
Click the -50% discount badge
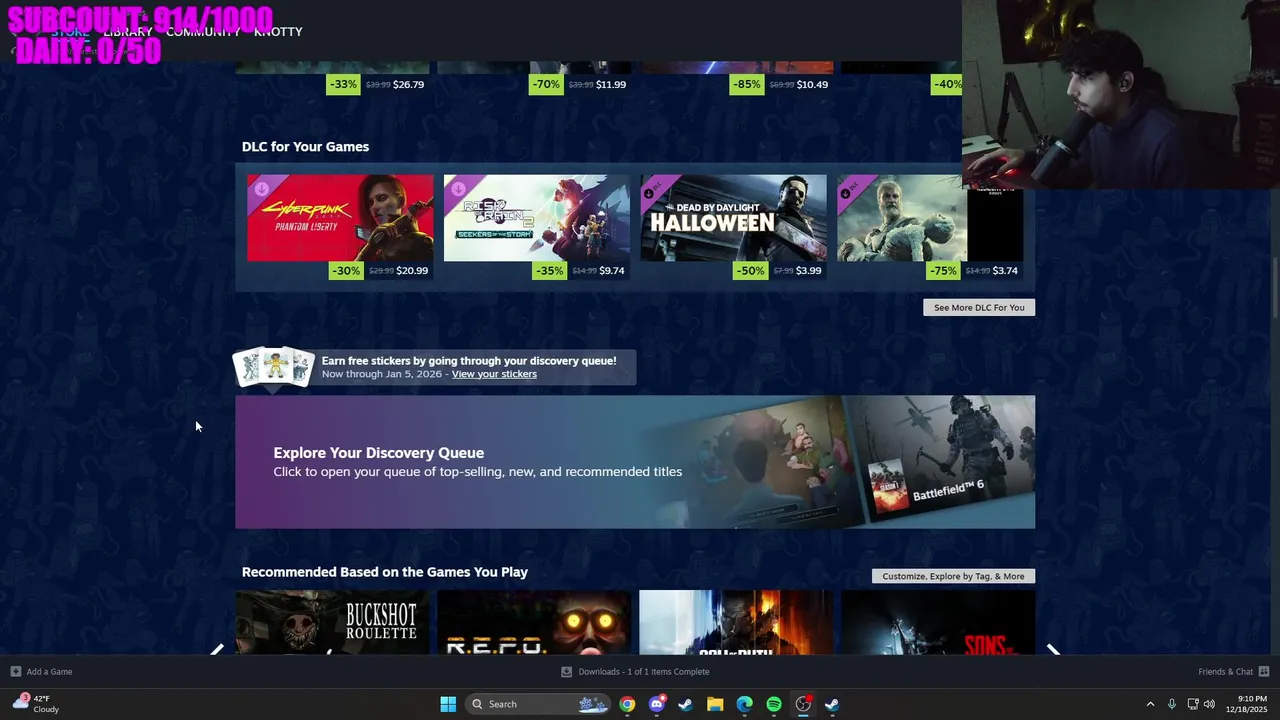(x=750, y=271)
